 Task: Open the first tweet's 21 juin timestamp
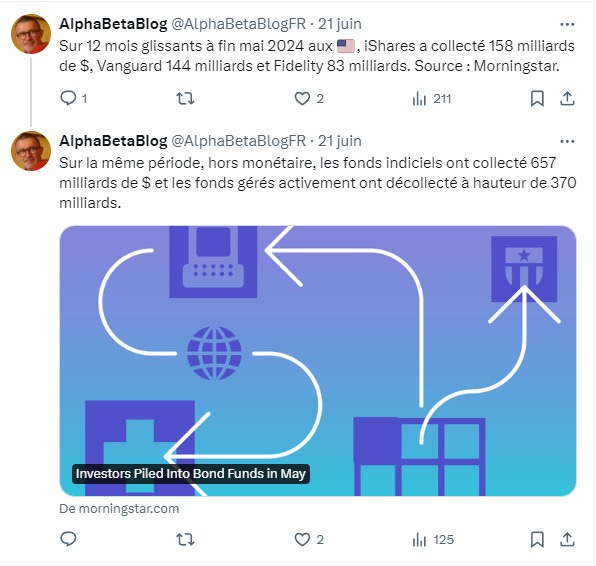pyautogui.click(x=339, y=24)
